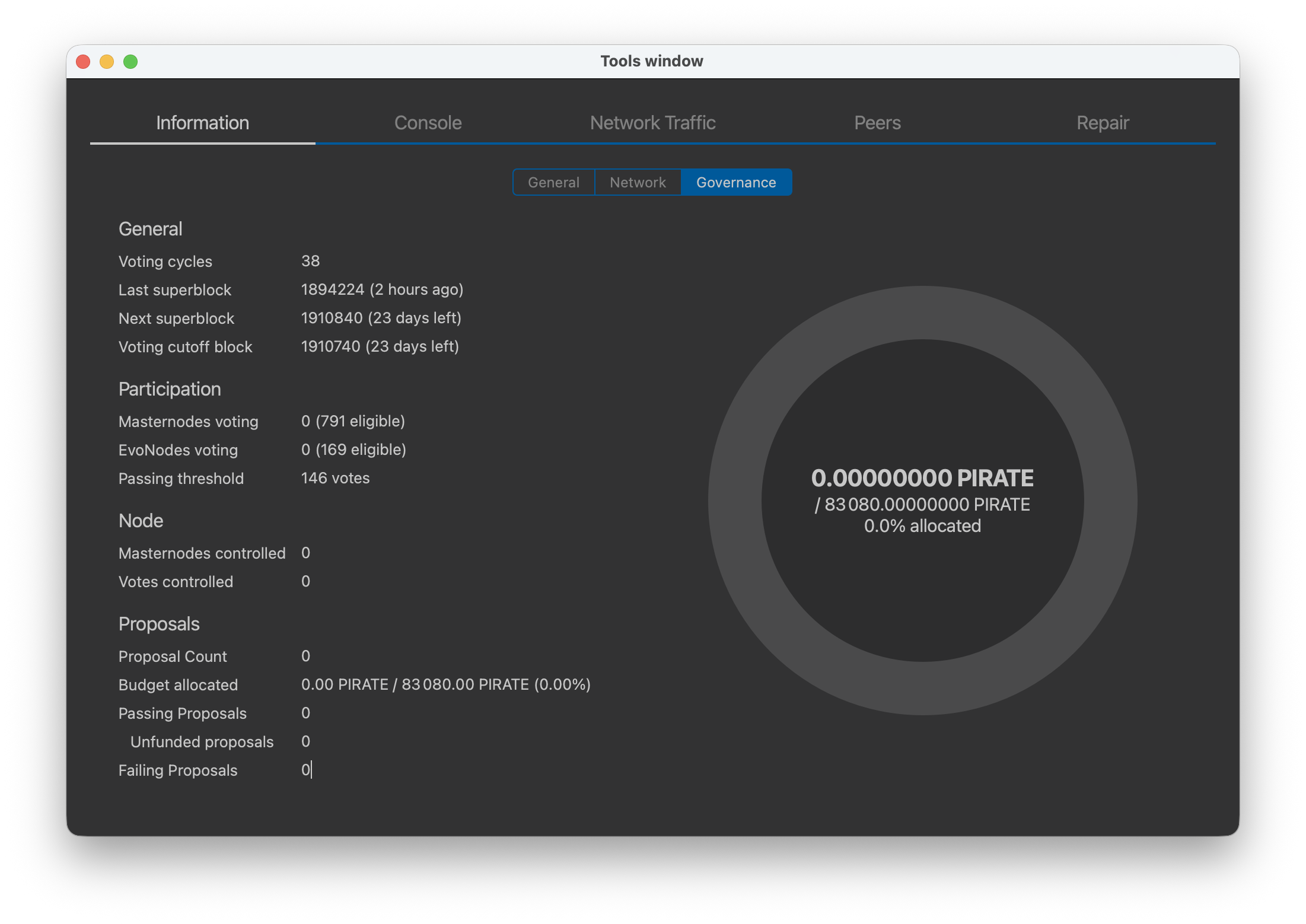1306x924 pixels.
Task: Maximize window using green button
Action: 130,62
